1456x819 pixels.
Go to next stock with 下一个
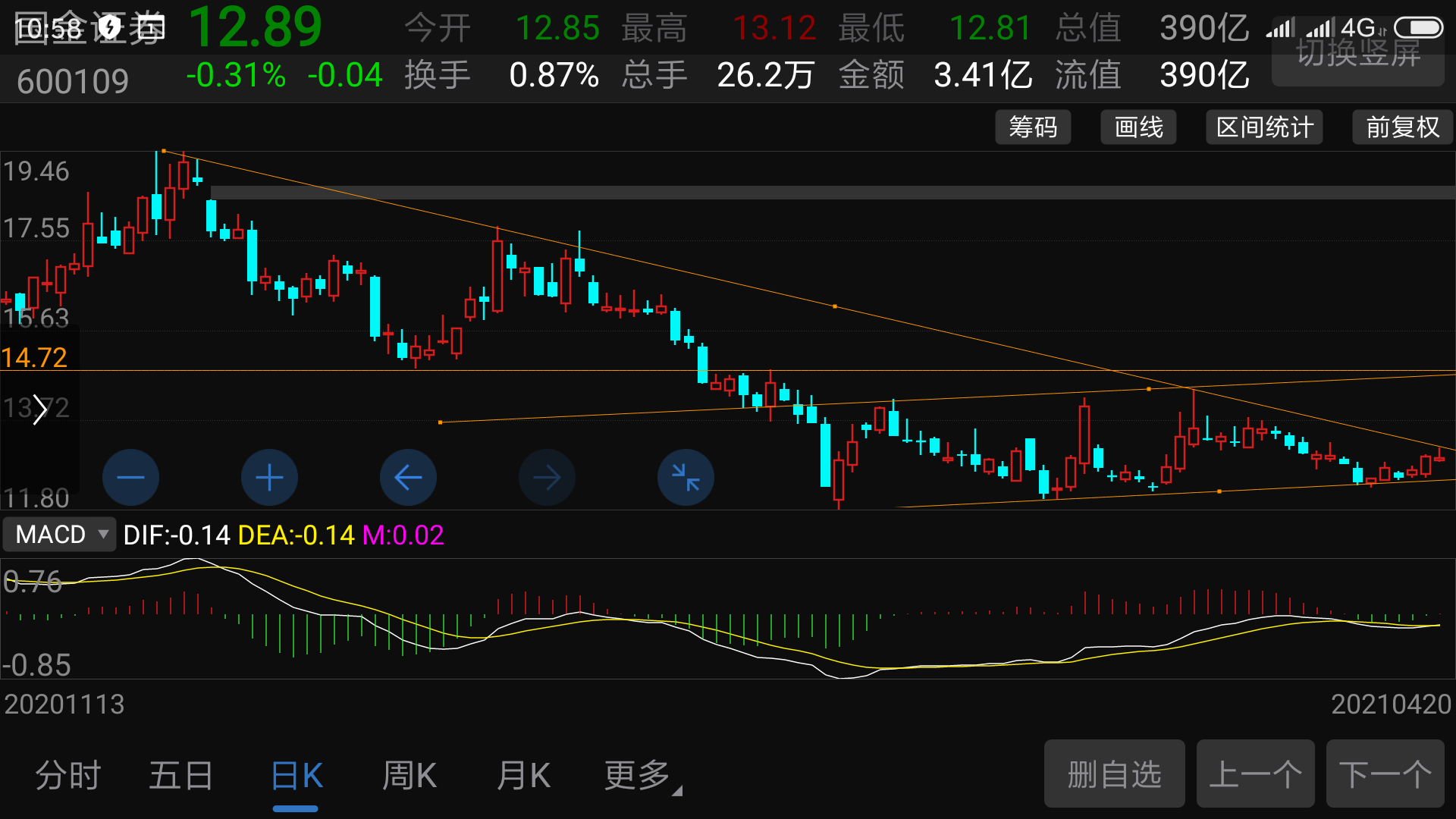[1385, 773]
